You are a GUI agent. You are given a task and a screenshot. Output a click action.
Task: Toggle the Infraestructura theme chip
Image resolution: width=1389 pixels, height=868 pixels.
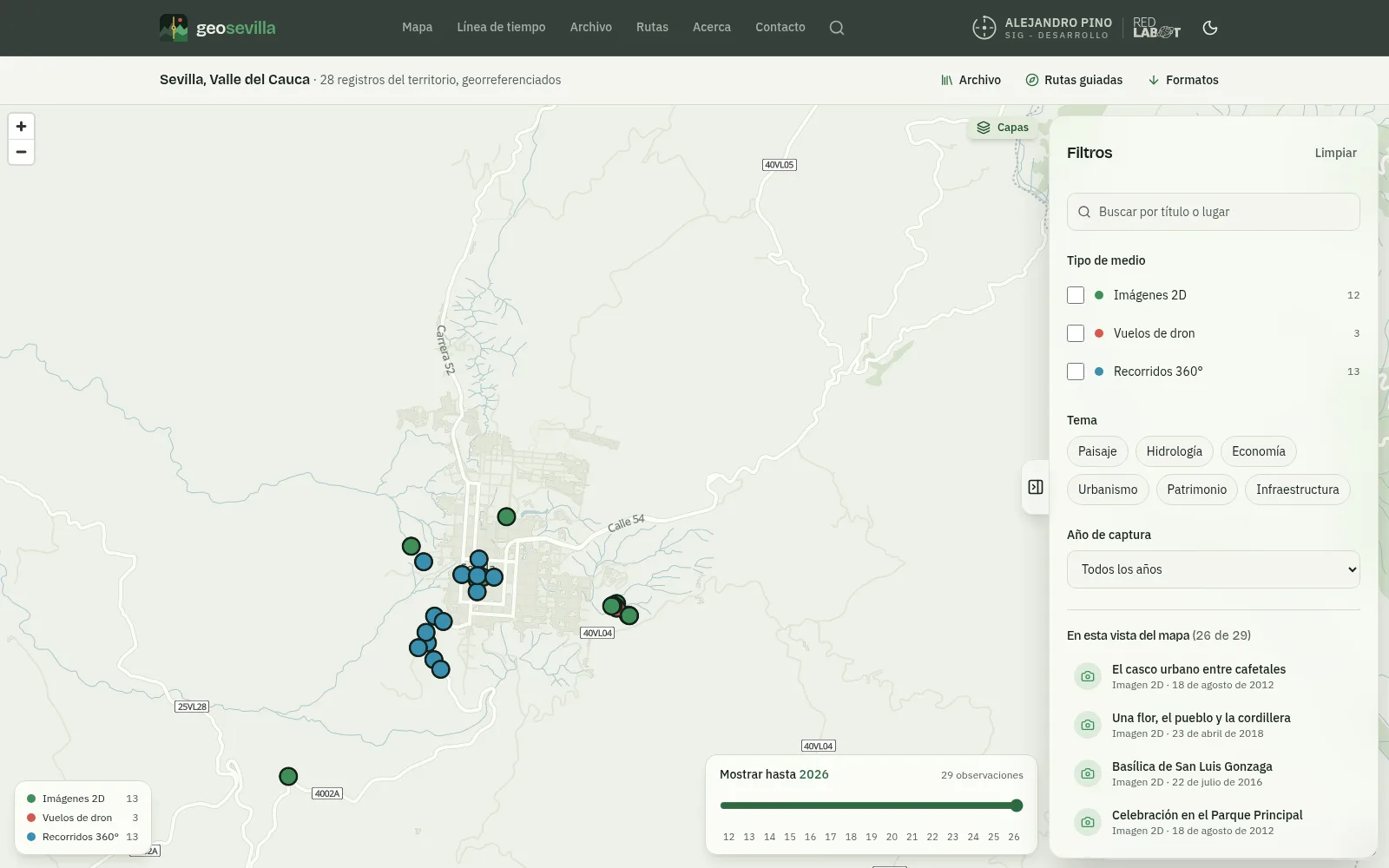pos(1298,490)
